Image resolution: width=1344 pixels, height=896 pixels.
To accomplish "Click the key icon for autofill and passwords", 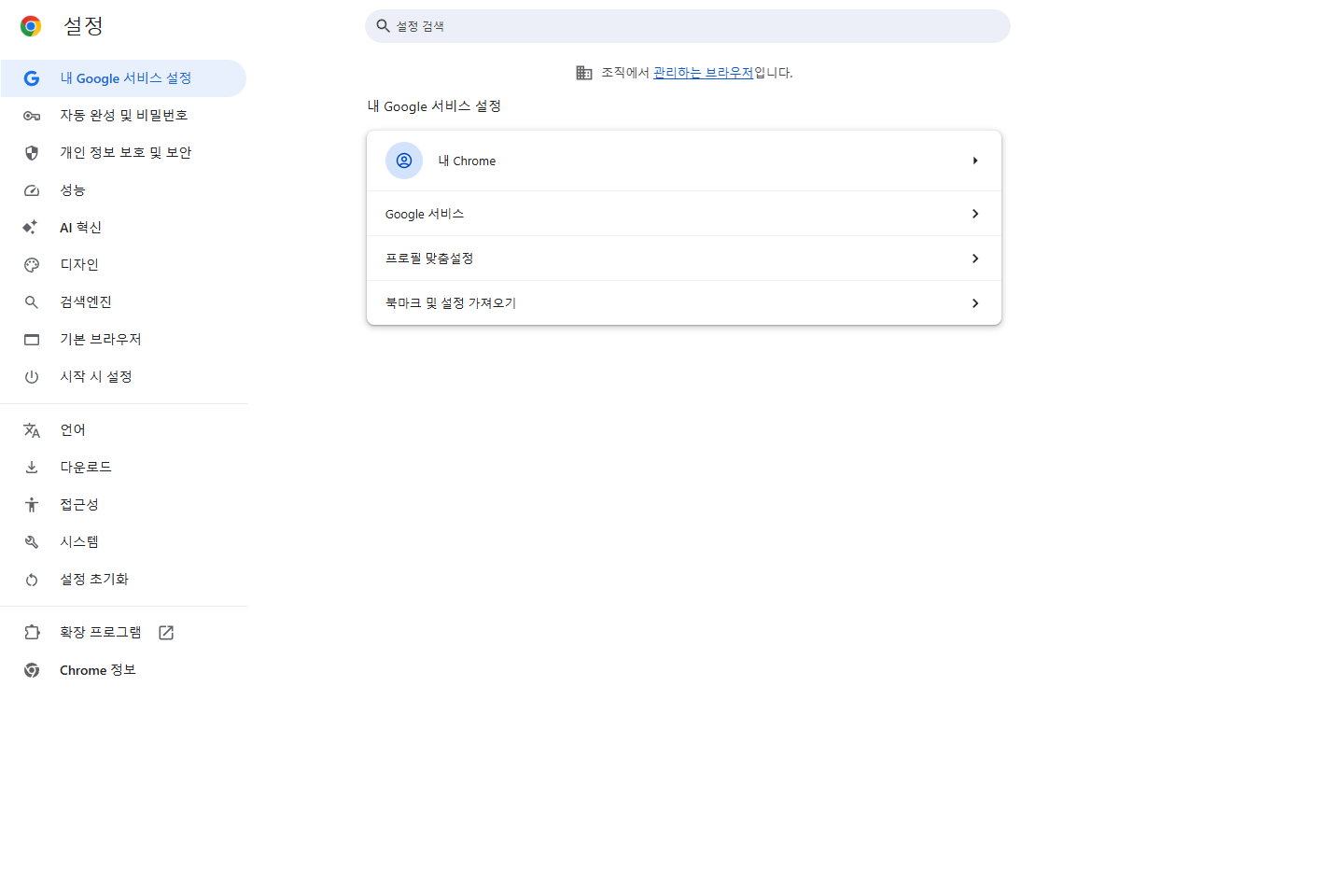I will (32, 116).
